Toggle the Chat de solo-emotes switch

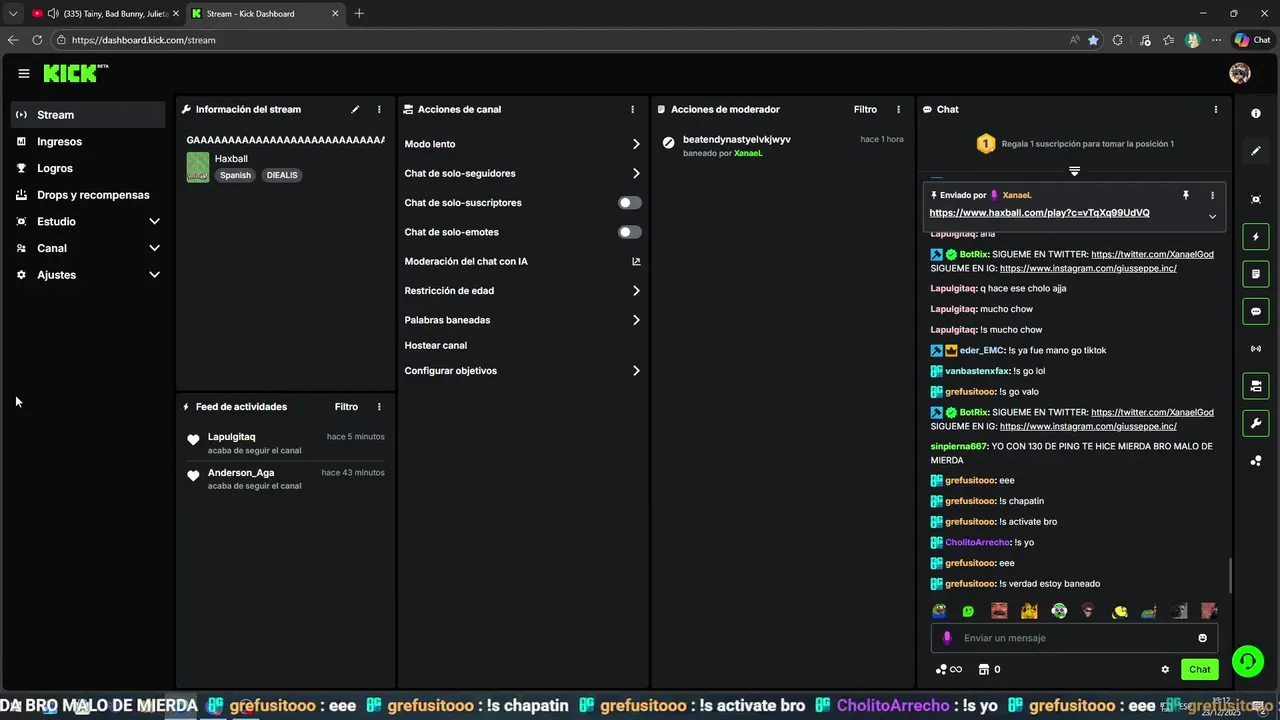click(629, 232)
